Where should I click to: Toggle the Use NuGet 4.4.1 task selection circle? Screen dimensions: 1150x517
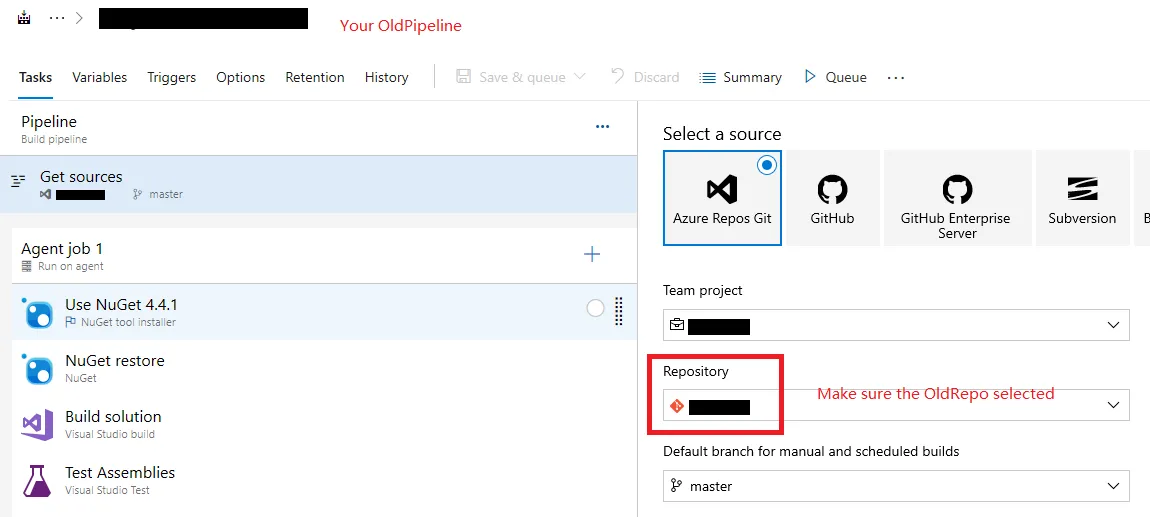(596, 309)
